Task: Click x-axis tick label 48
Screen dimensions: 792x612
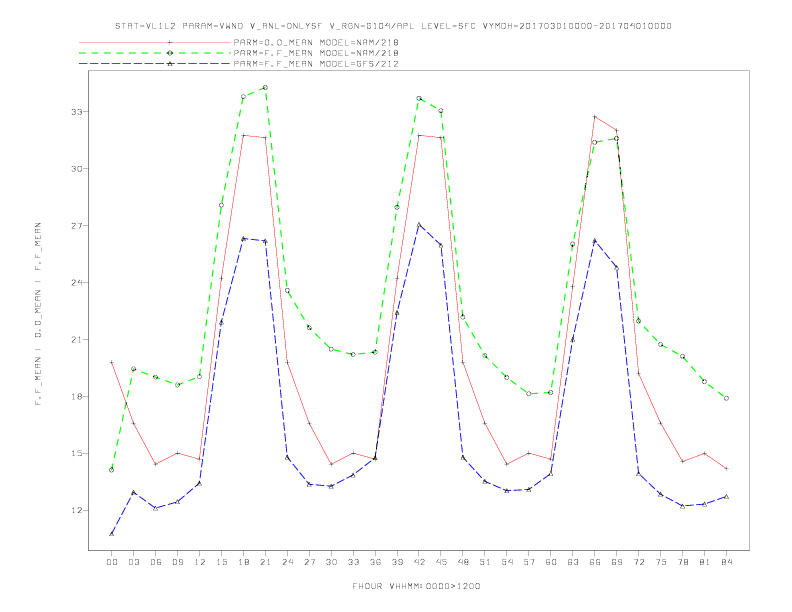Action: pos(463,562)
